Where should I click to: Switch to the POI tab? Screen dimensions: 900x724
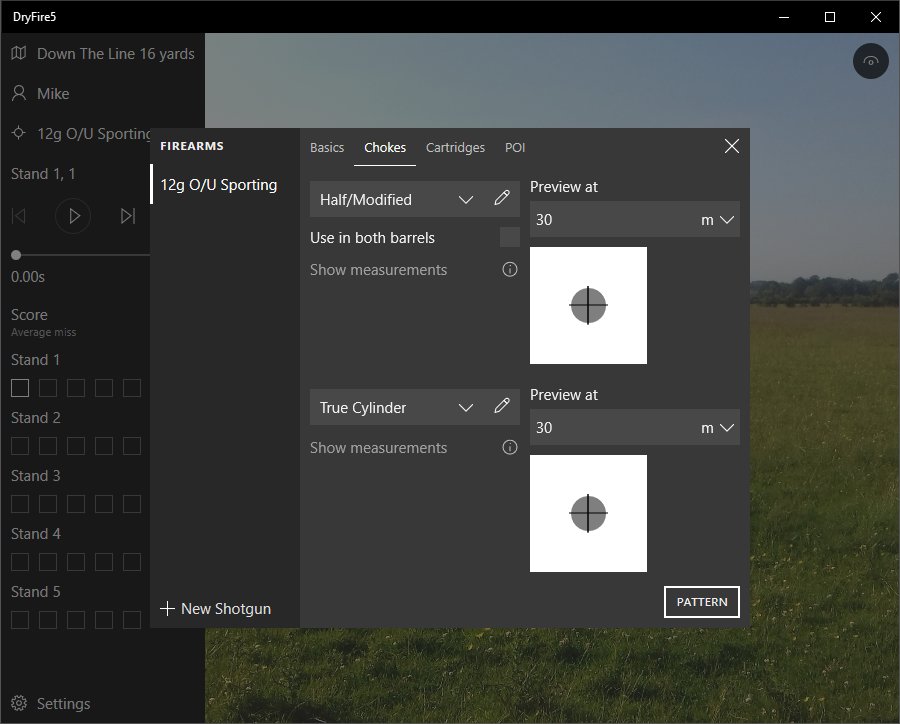click(515, 147)
